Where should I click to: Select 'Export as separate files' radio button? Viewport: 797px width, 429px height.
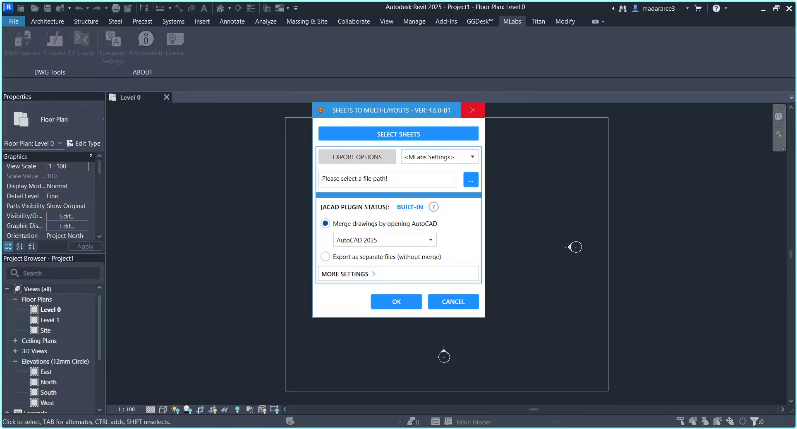(x=325, y=257)
